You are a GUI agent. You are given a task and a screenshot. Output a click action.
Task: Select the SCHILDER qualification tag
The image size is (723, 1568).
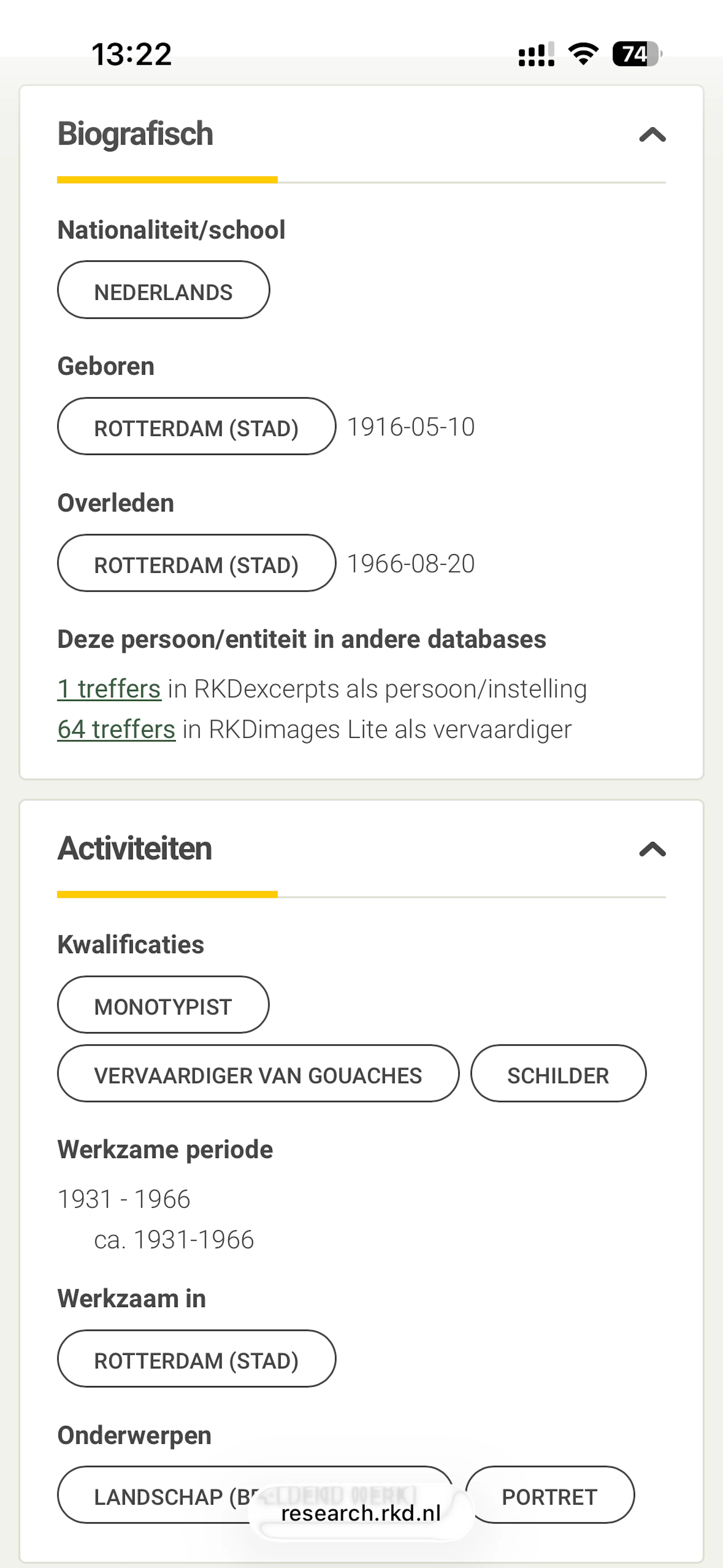click(x=558, y=1074)
